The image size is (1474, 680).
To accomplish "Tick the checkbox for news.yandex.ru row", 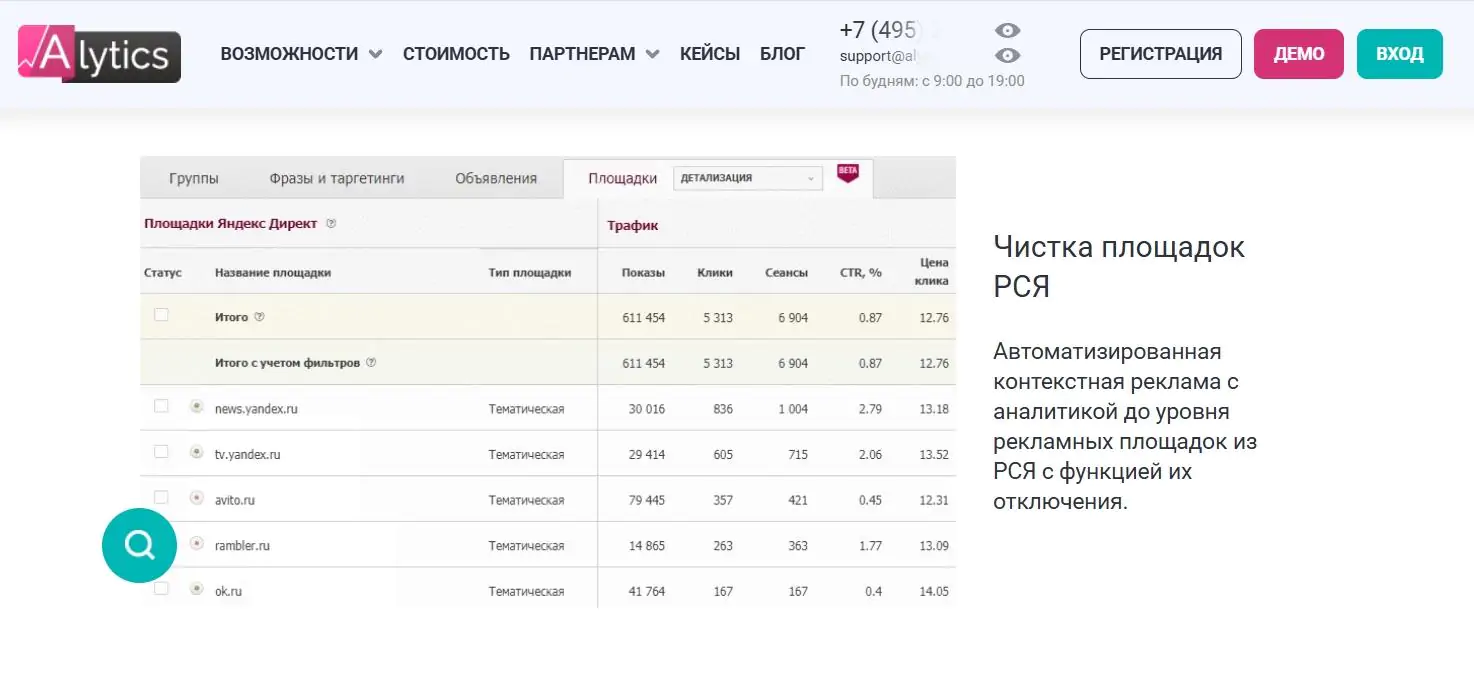I will 161,406.
